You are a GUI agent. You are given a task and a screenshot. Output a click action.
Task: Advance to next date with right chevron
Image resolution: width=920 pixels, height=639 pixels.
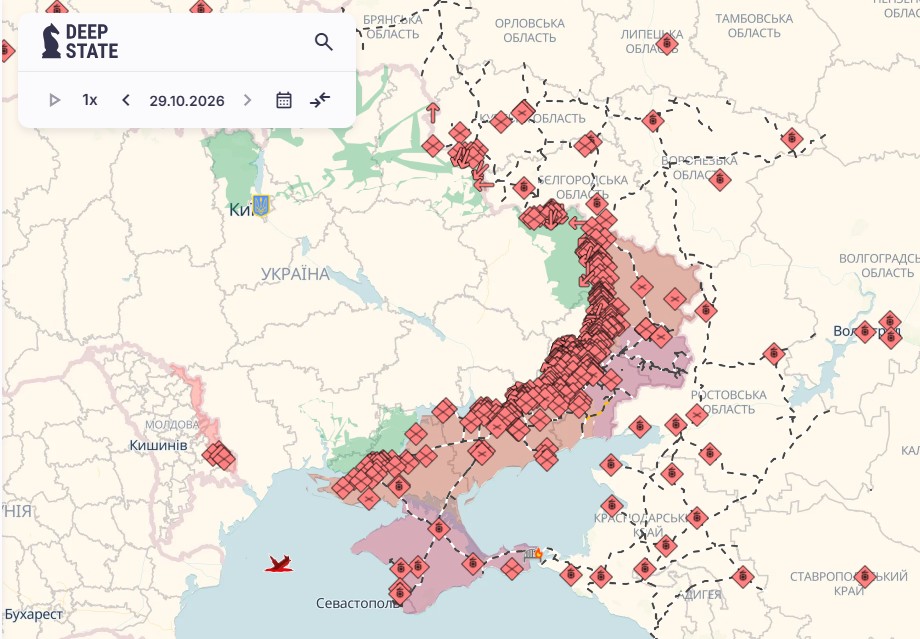click(248, 100)
